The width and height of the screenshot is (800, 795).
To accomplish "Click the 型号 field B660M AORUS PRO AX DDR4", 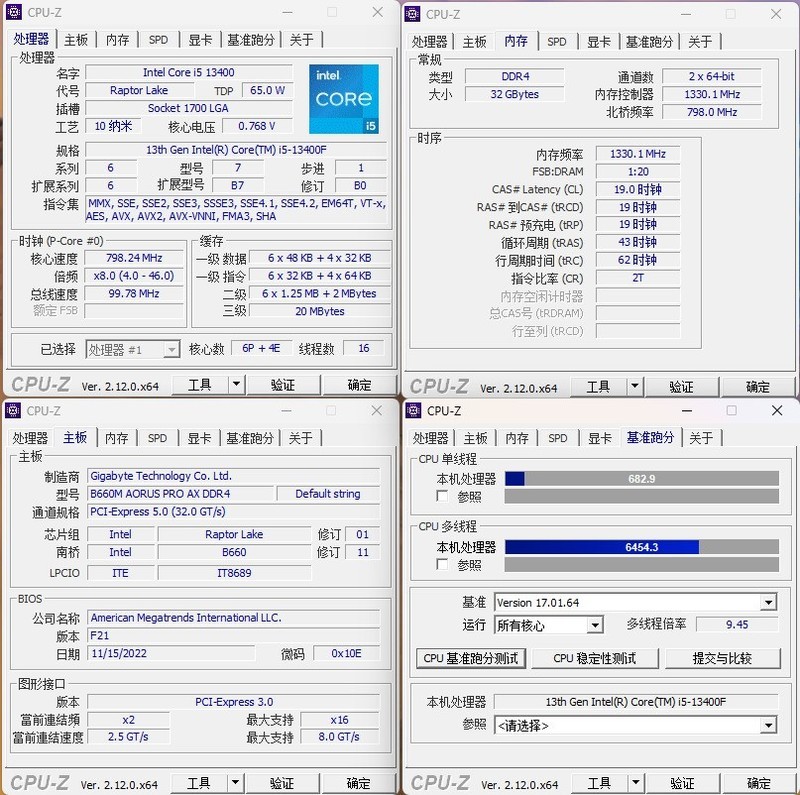I will [x=181, y=494].
